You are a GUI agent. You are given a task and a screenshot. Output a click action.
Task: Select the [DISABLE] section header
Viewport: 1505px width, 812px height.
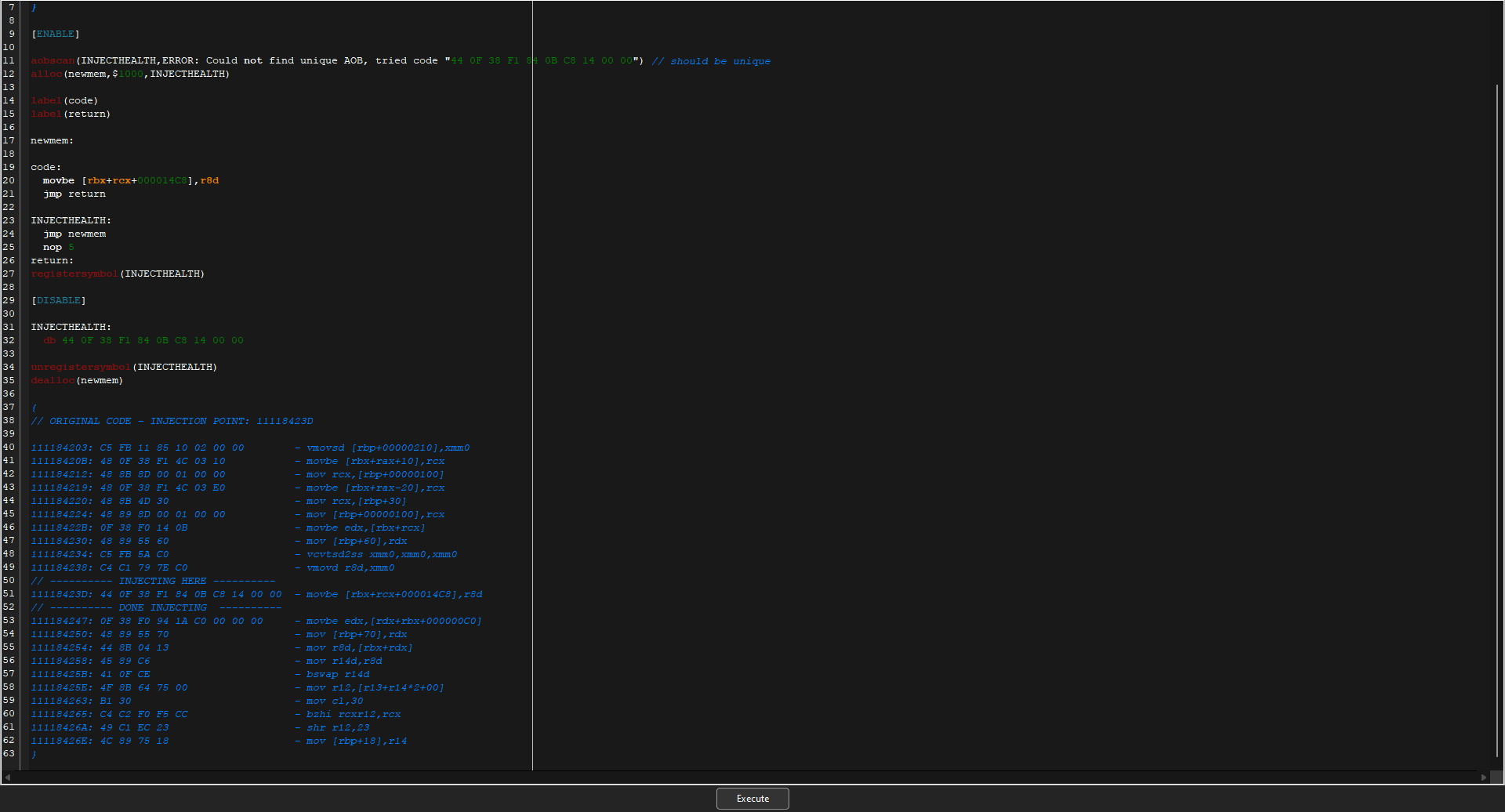[x=58, y=300]
